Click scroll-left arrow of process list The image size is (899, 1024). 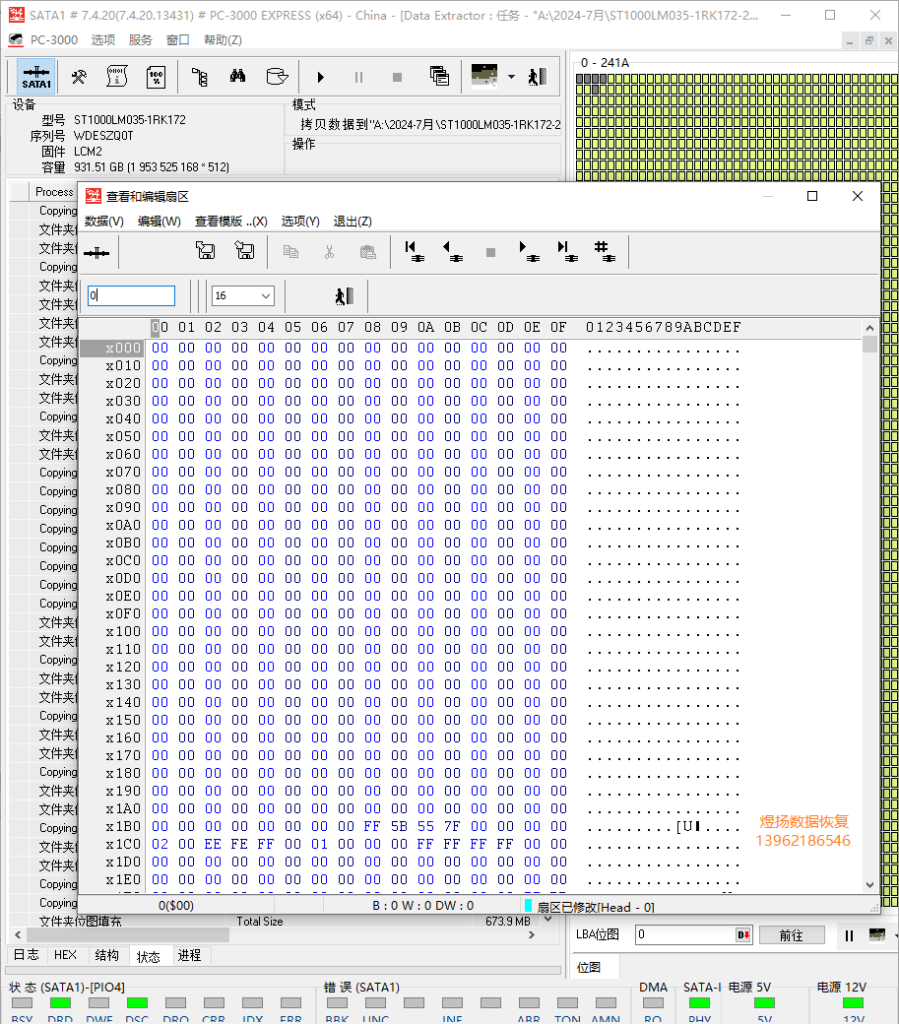[x=18, y=935]
